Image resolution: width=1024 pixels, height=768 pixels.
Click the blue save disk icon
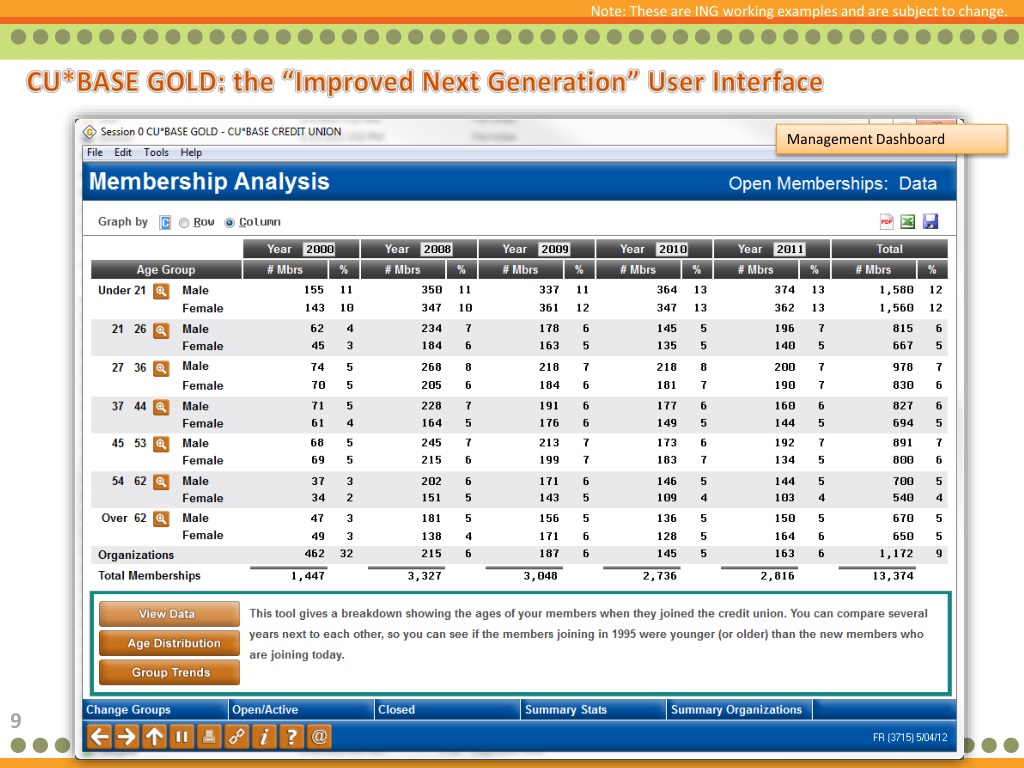931,222
